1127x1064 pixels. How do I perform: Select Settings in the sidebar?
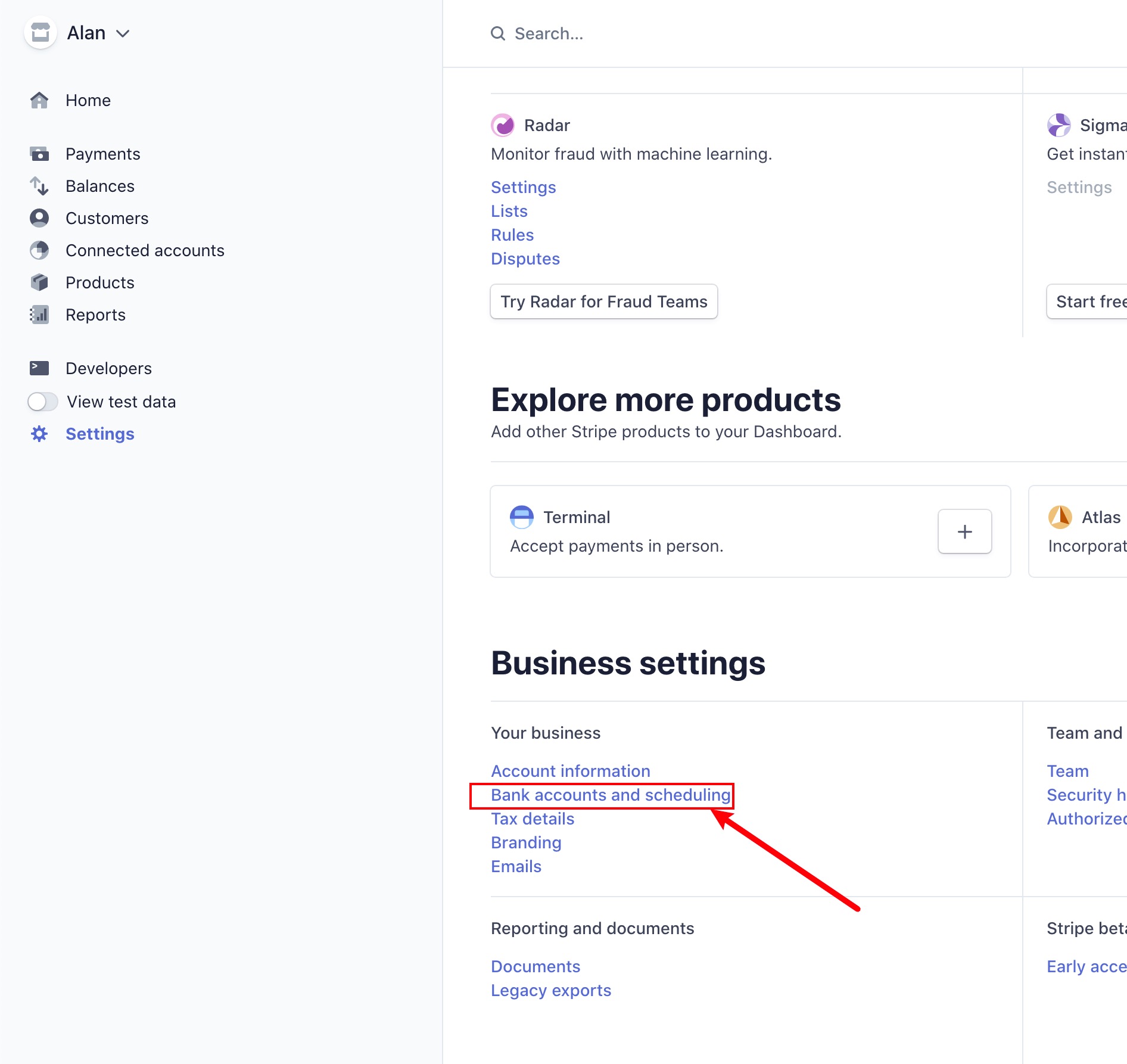[100, 434]
